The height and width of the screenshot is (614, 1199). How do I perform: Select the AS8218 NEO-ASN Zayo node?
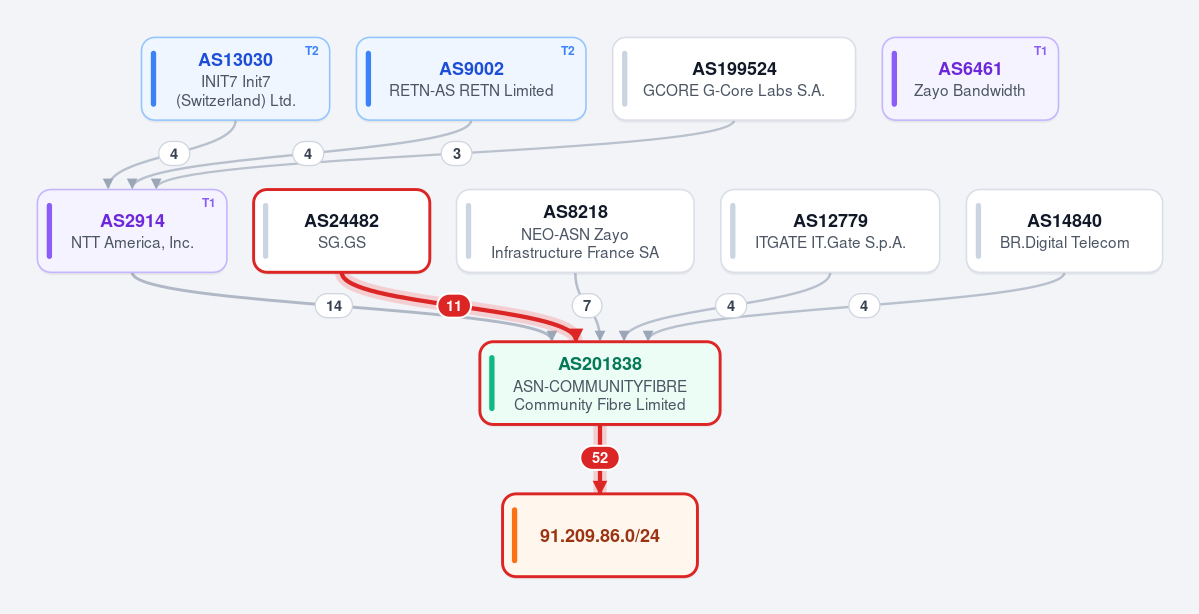[575, 231]
